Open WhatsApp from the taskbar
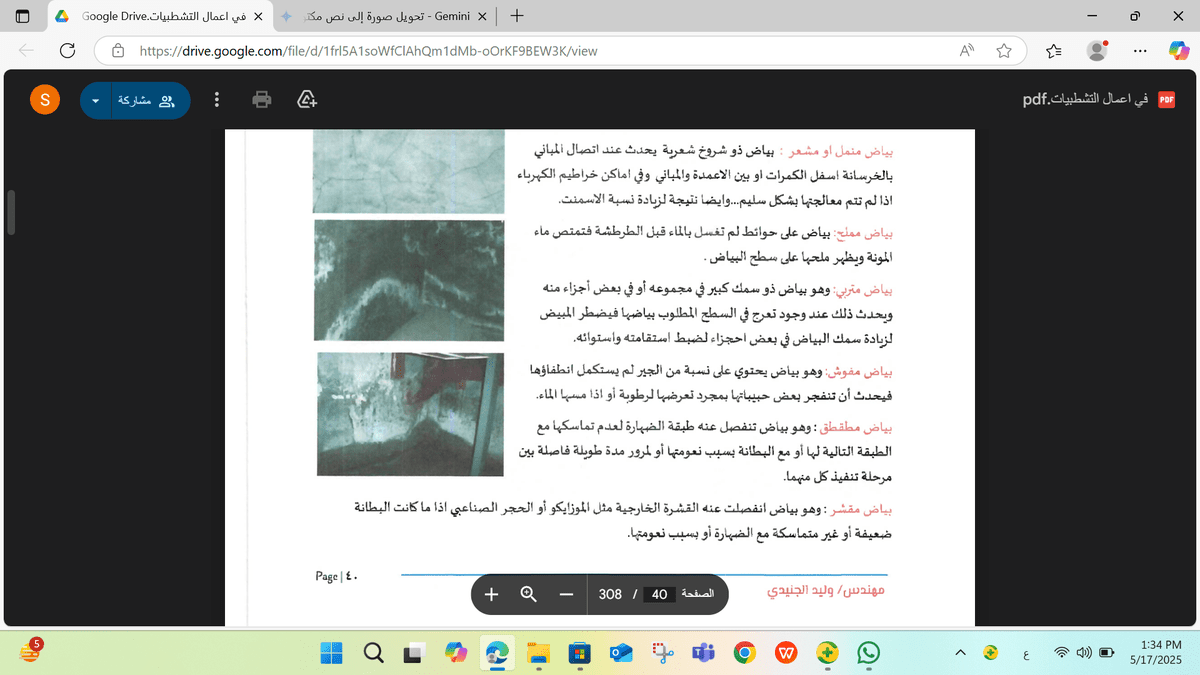The width and height of the screenshot is (1200, 675). (x=868, y=653)
